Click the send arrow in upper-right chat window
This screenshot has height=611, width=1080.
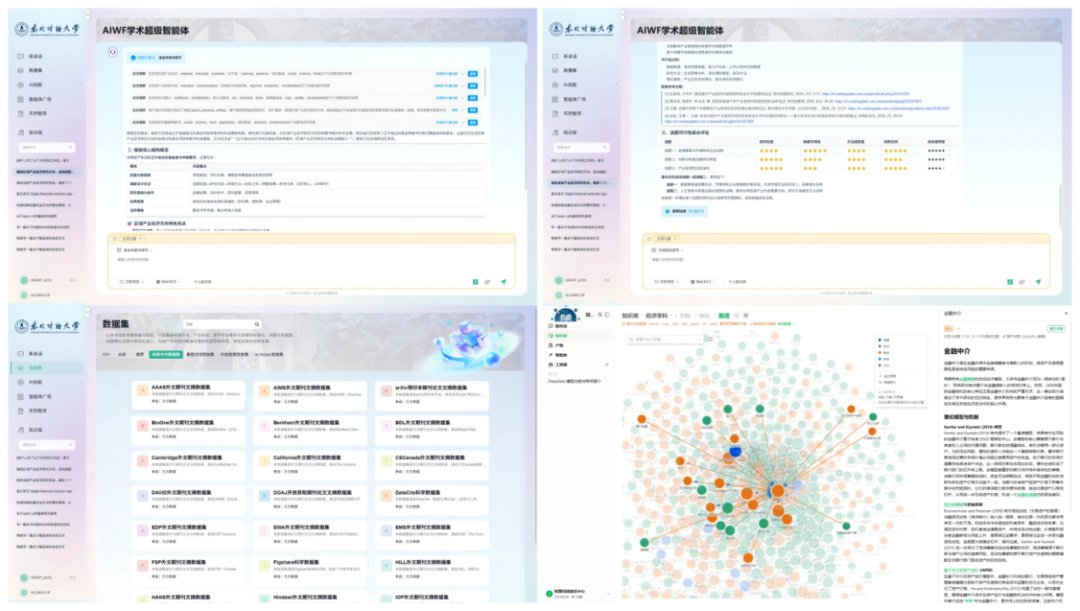[1038, 282]
